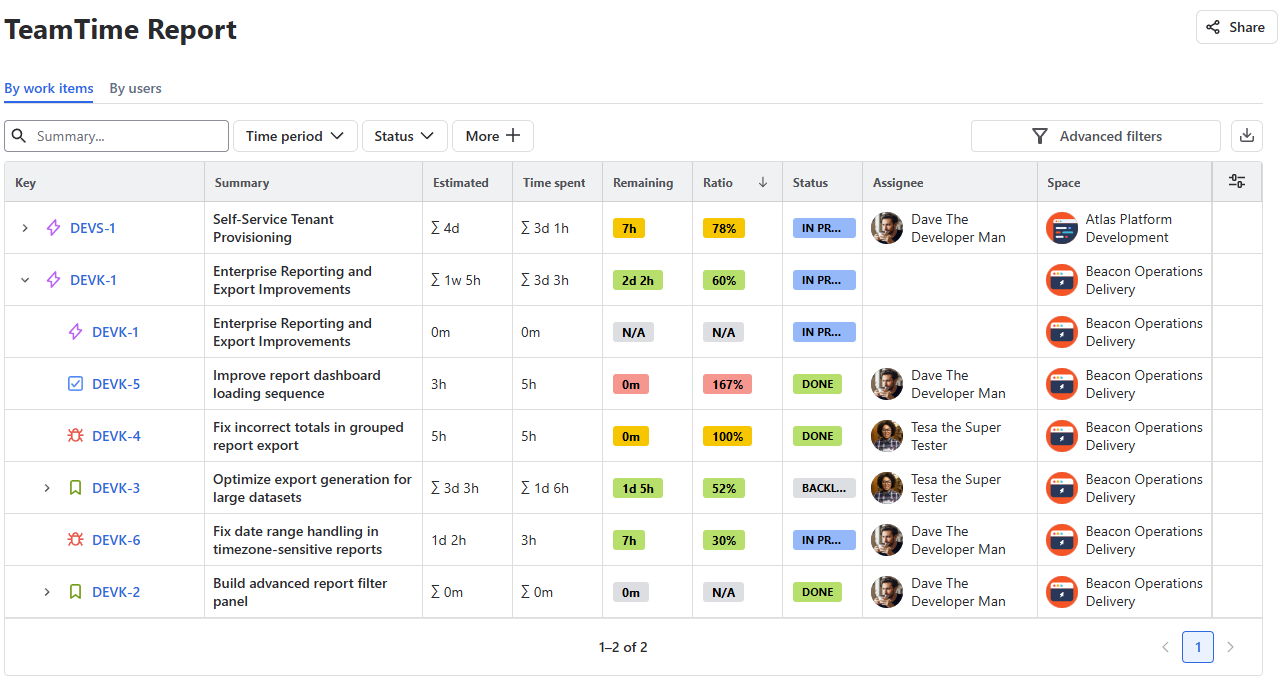
Task: Click the story bookmark icon for DEVK-3
Action: point(75,488)
